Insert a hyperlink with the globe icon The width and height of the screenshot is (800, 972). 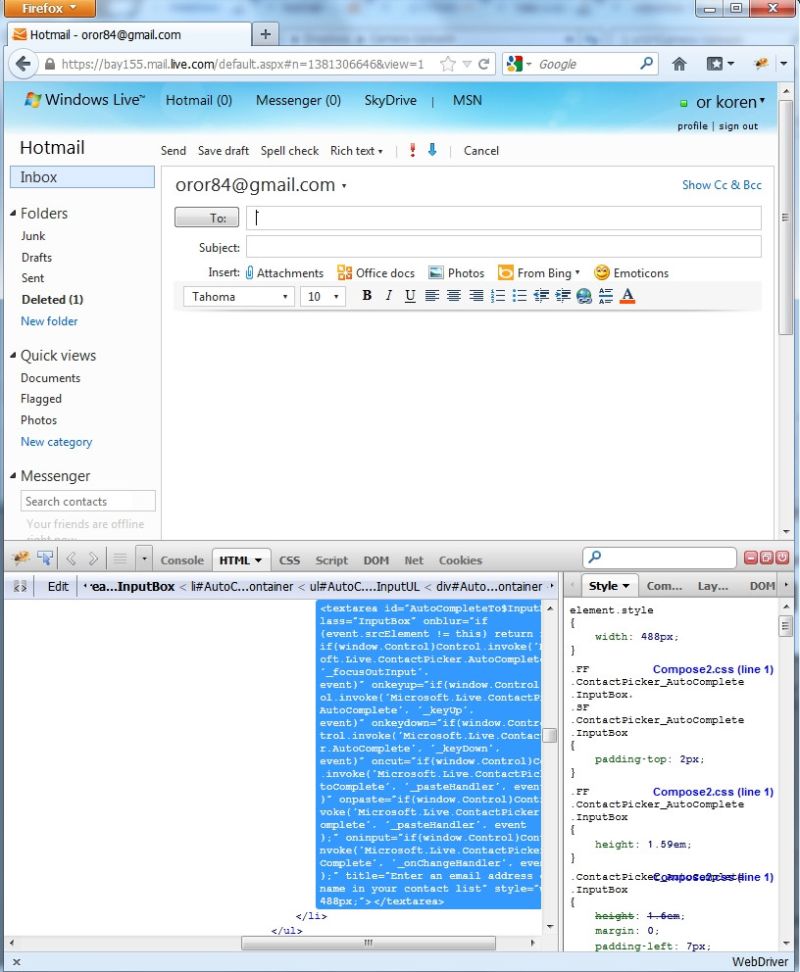pos(583,295)
